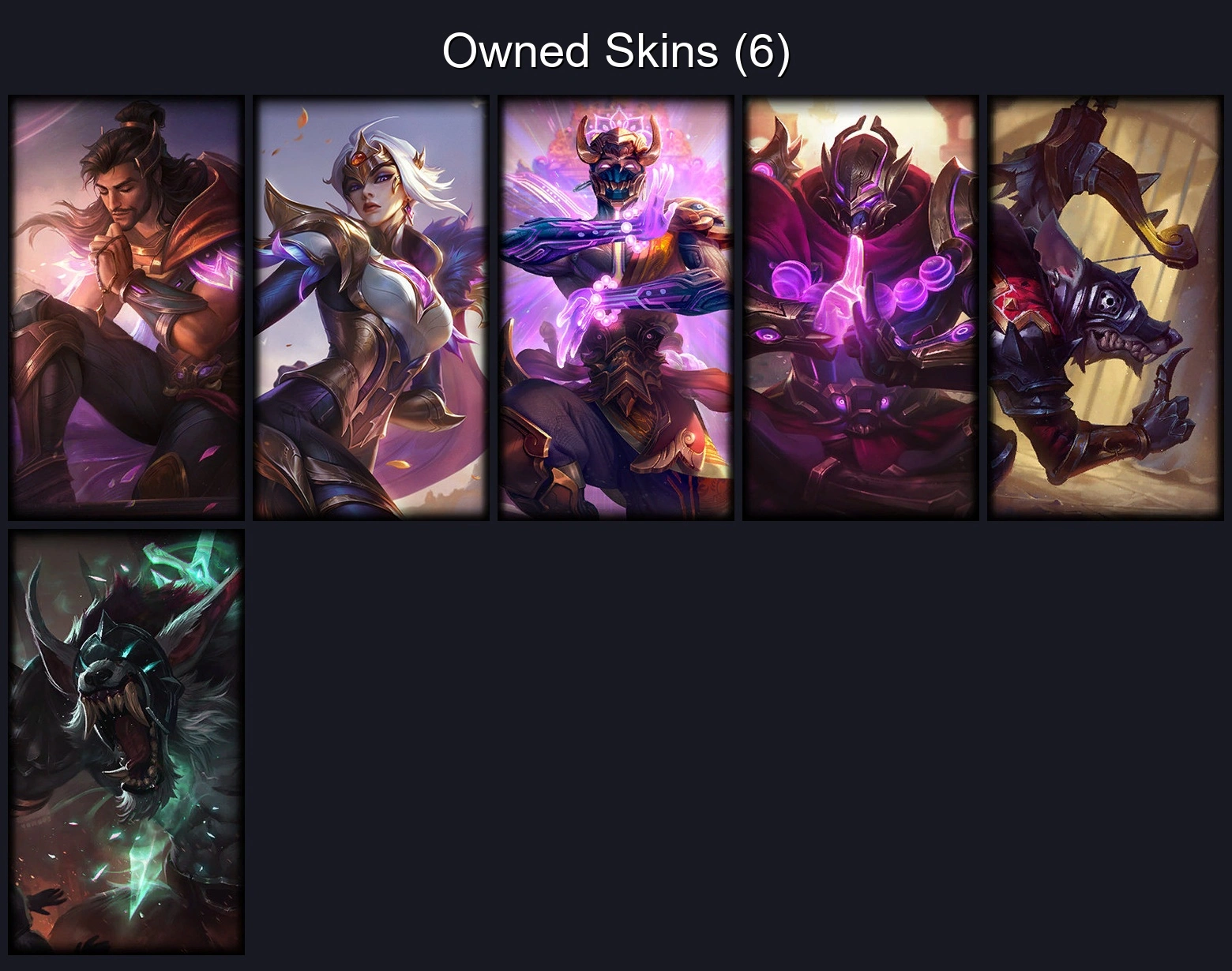Select the last skin card in top row
1232x971 pixels.
1106,307
